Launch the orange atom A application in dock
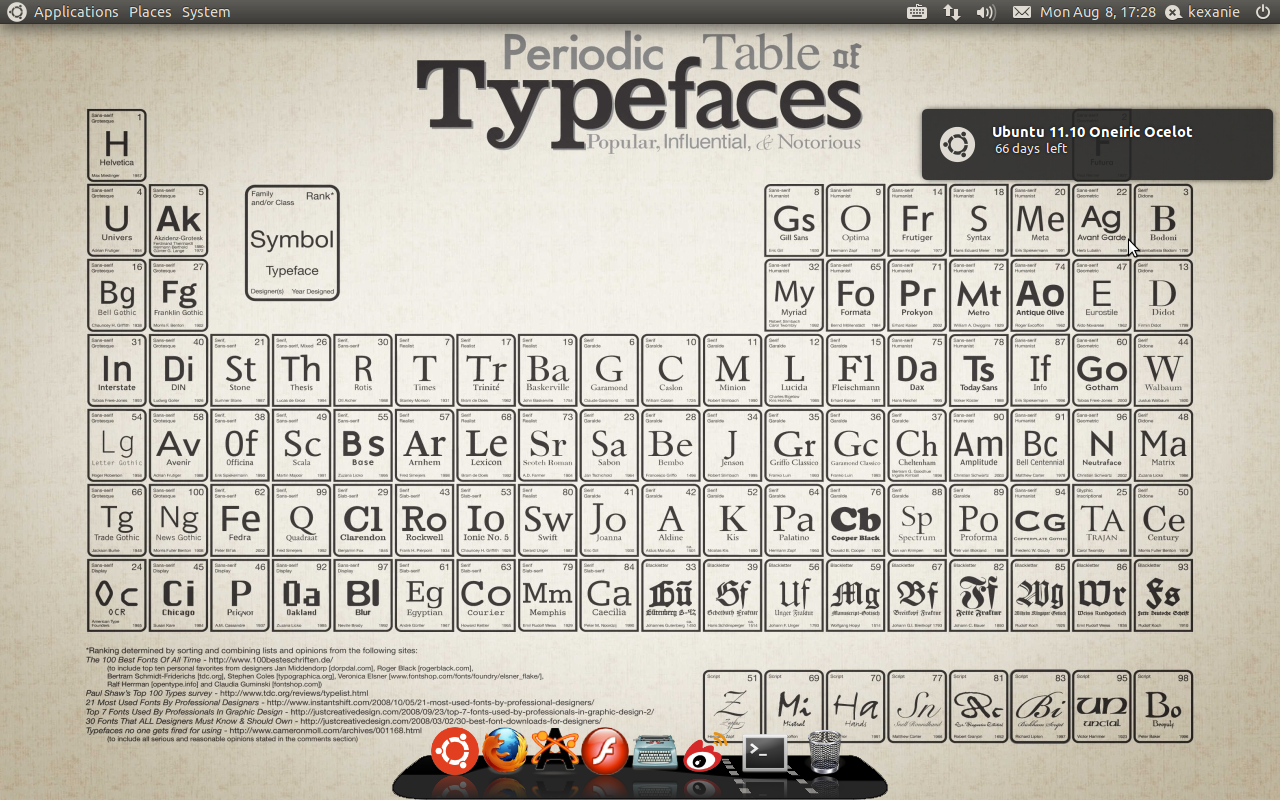The image size is (1280, 800). (555, 748)
